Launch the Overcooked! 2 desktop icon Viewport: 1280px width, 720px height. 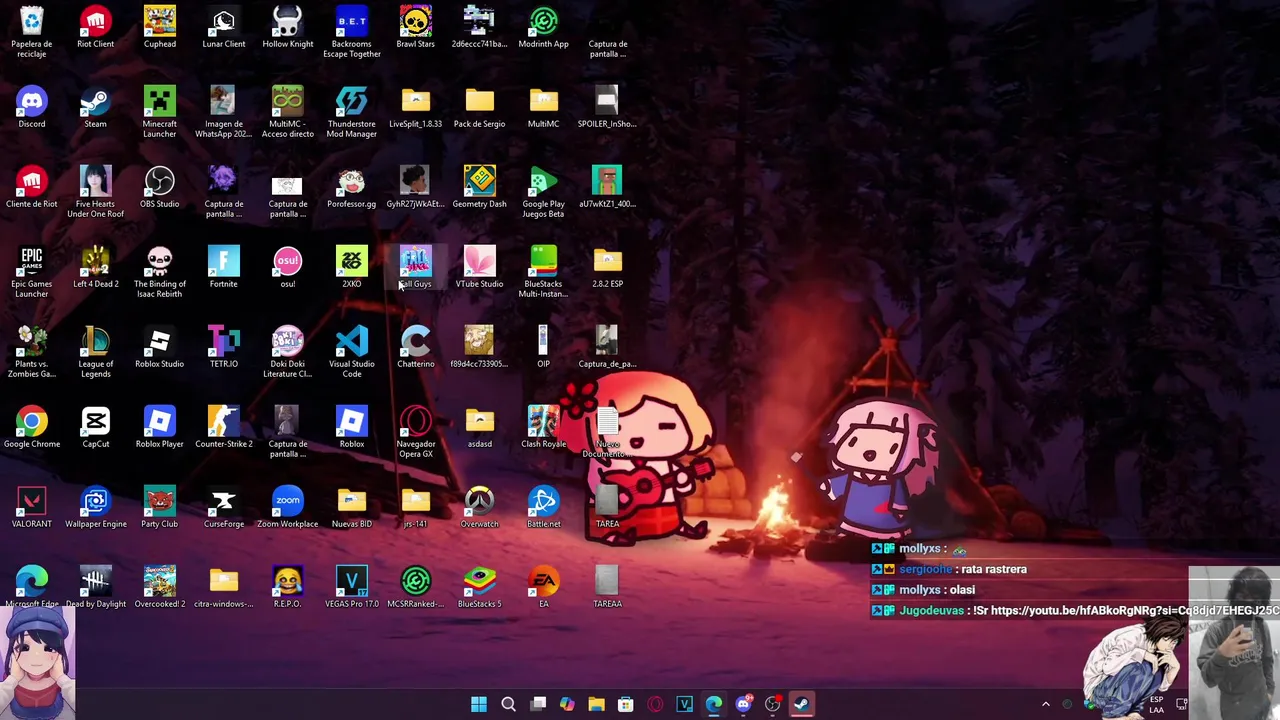point(160,587)
